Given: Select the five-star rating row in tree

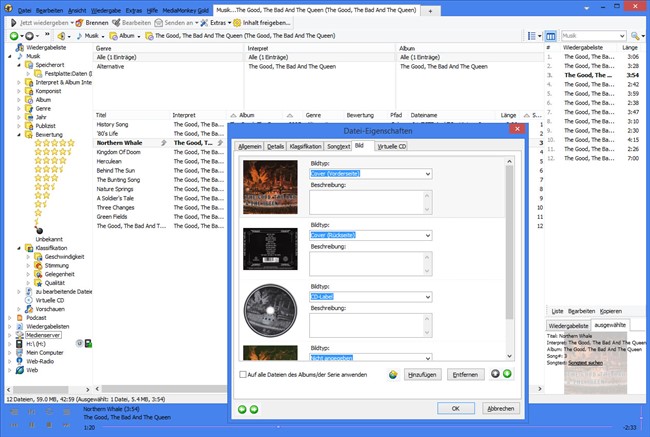Looking at the screenshot, I should coord(55,143).
